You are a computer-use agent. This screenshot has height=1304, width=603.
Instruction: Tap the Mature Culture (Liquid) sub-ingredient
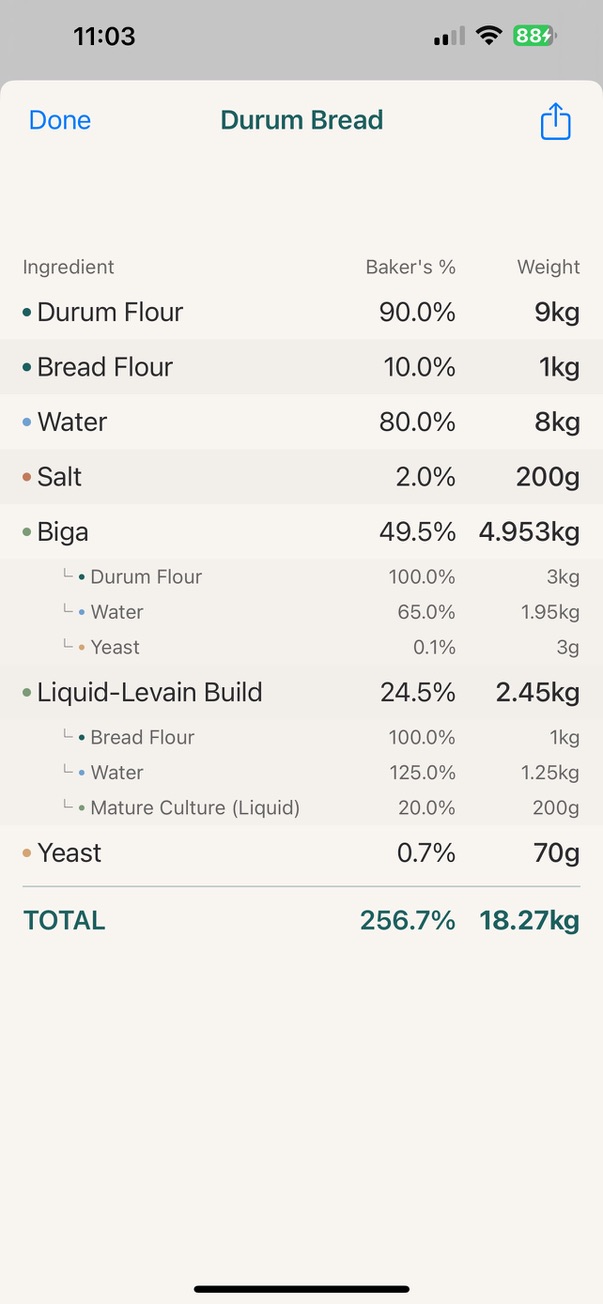click(195, 808)
